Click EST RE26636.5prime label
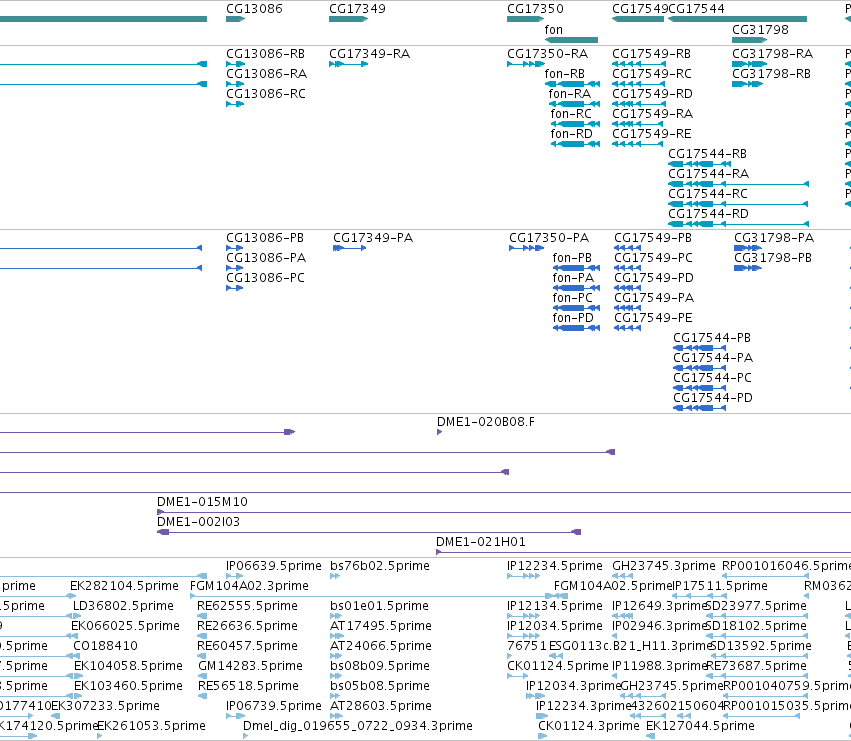The image size is (851, 741). pos(247,626)
